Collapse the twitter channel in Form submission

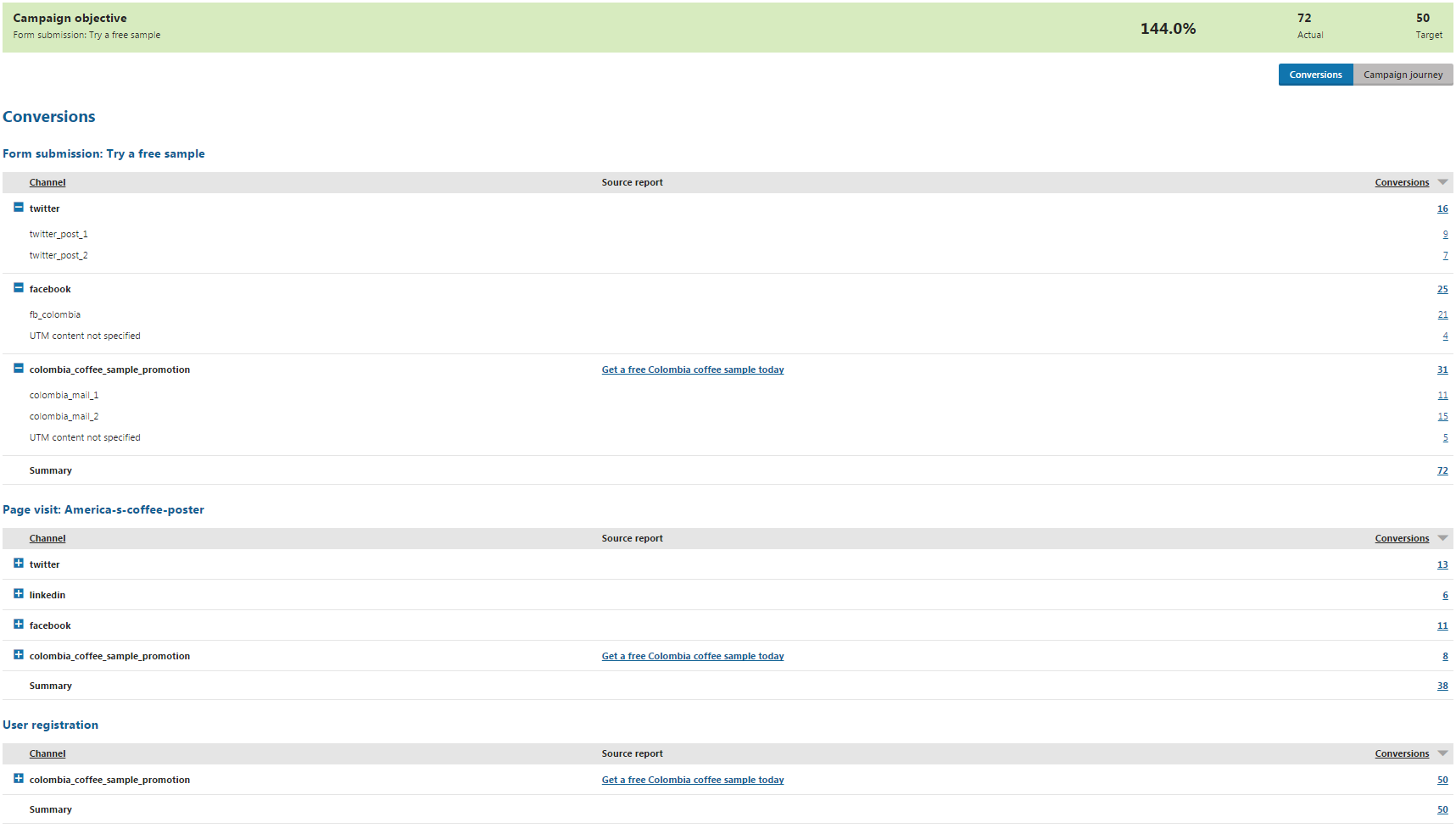click(x=19, y=208)
